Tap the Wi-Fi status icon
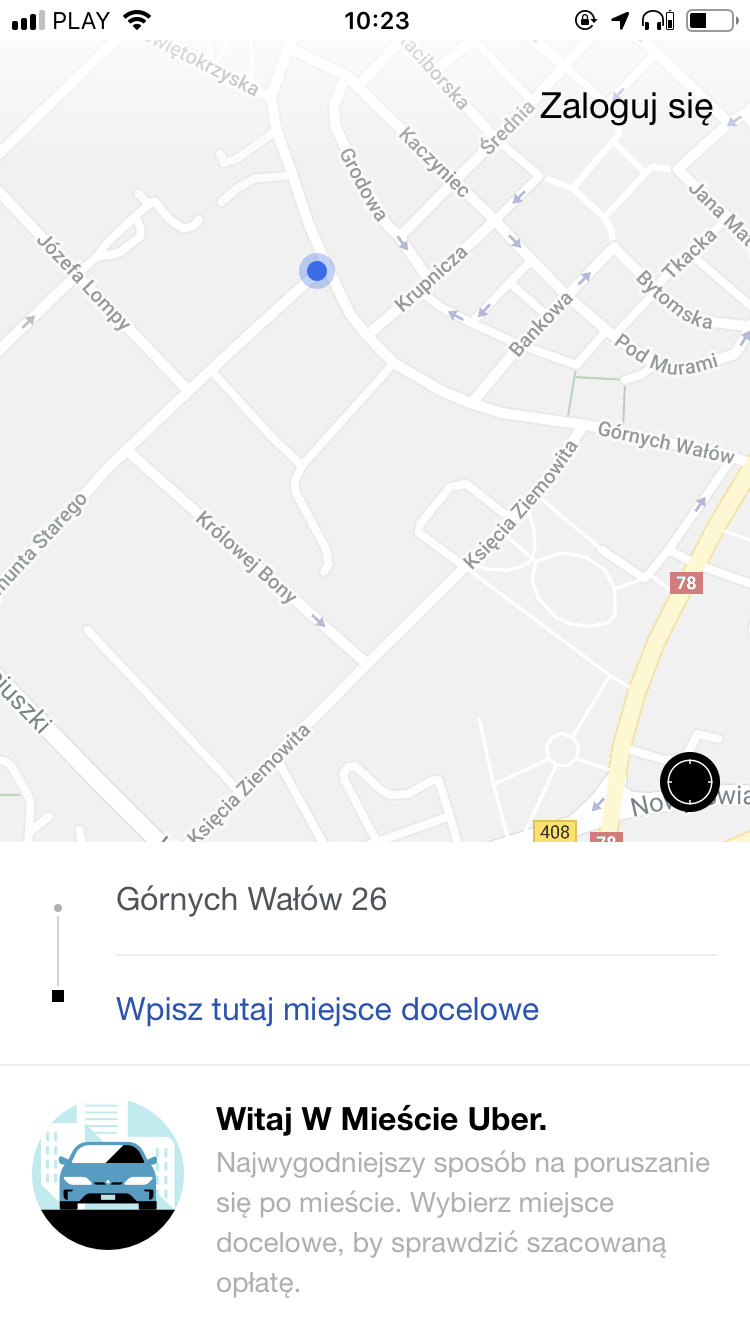This screenshot has height=1334, width=750. pos(136,20)
